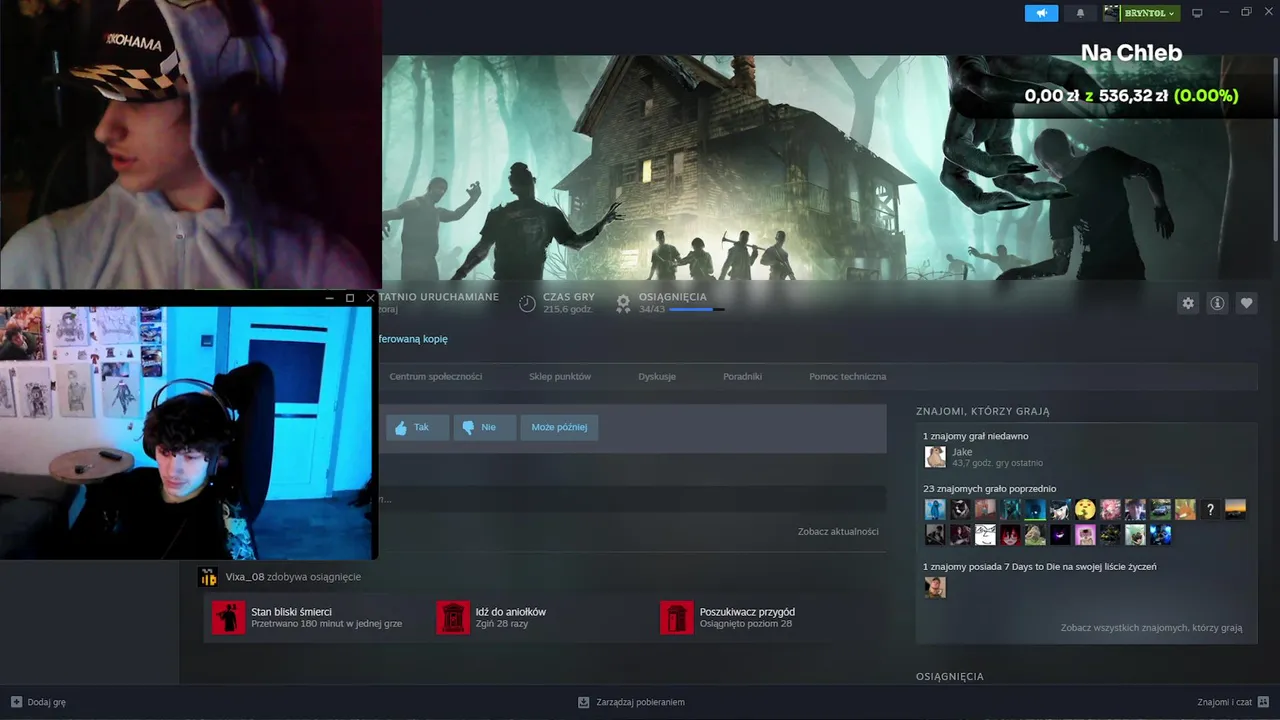
Task: Open the Pomoc techniczna tab
Action: pos(848,376)
